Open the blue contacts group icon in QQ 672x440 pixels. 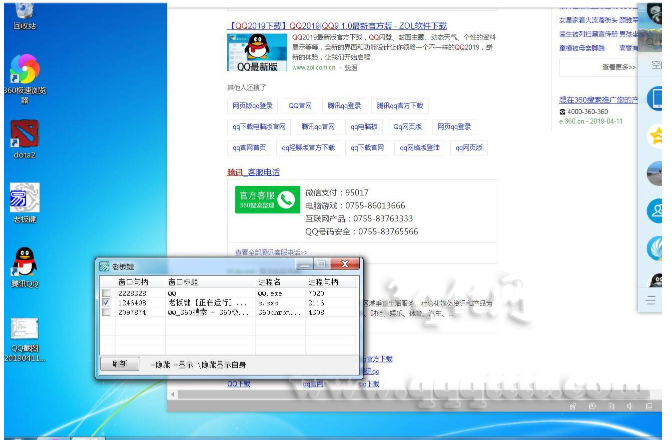(655, 211)
